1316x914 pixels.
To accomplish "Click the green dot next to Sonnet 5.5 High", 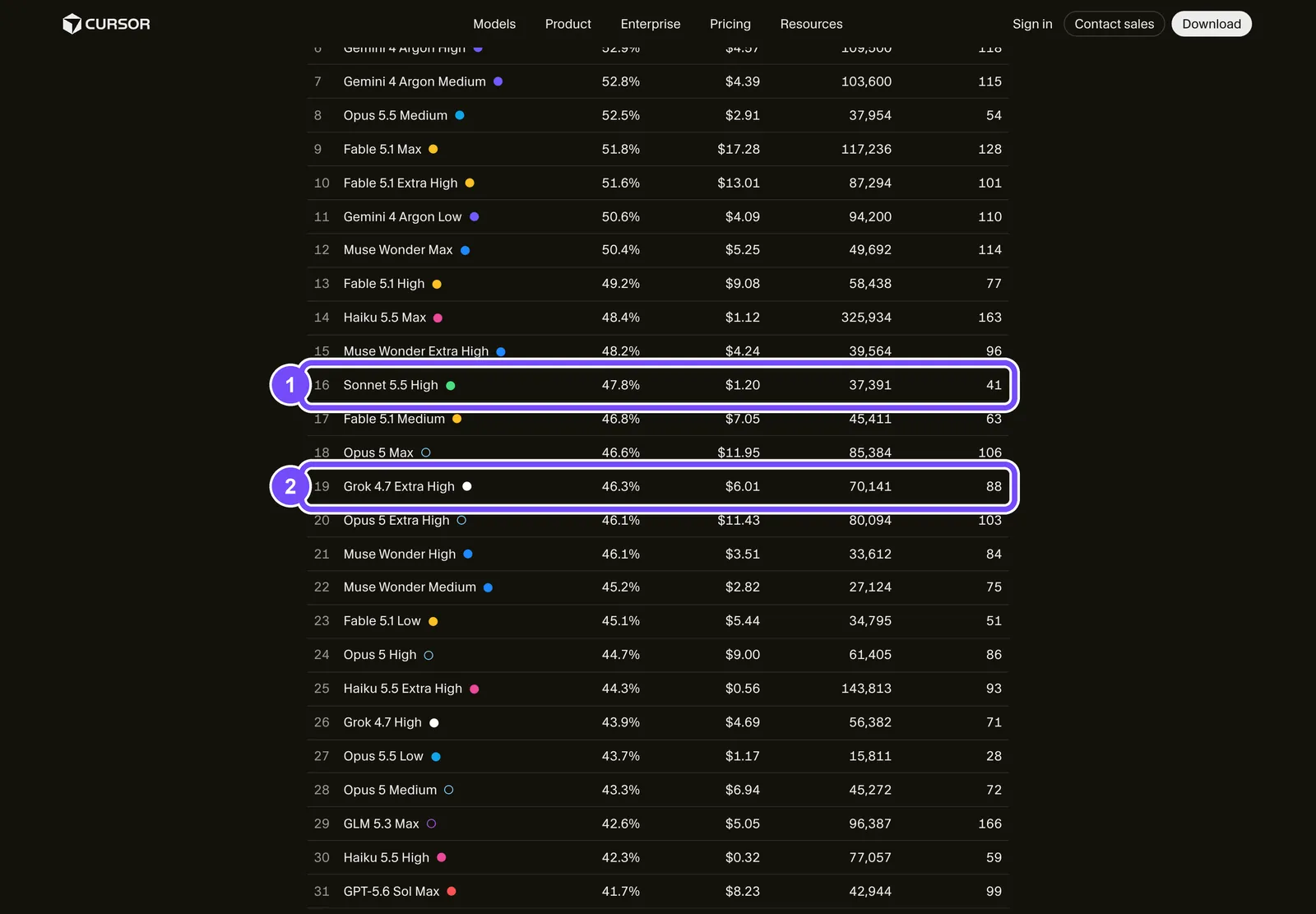I will point(451,385).
